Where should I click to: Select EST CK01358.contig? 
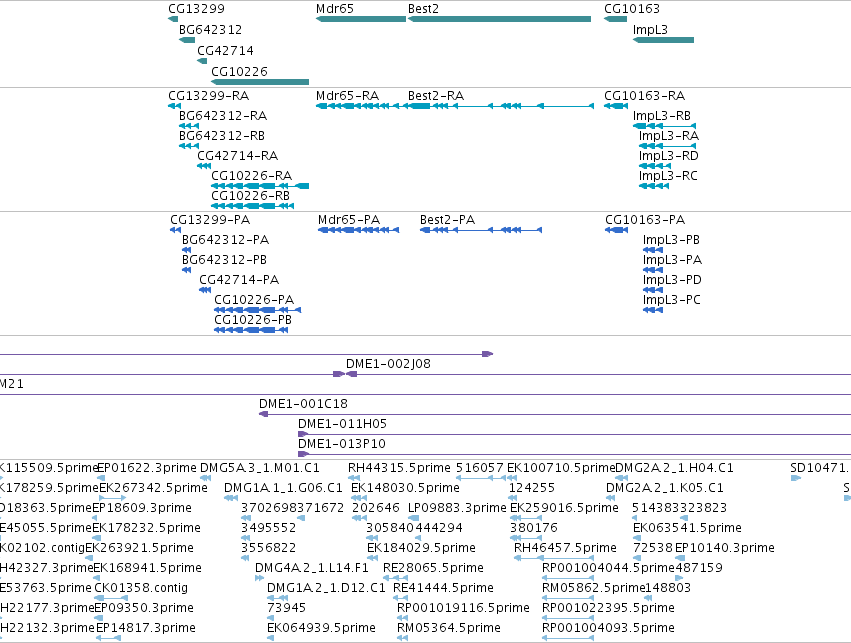point(141,588)
